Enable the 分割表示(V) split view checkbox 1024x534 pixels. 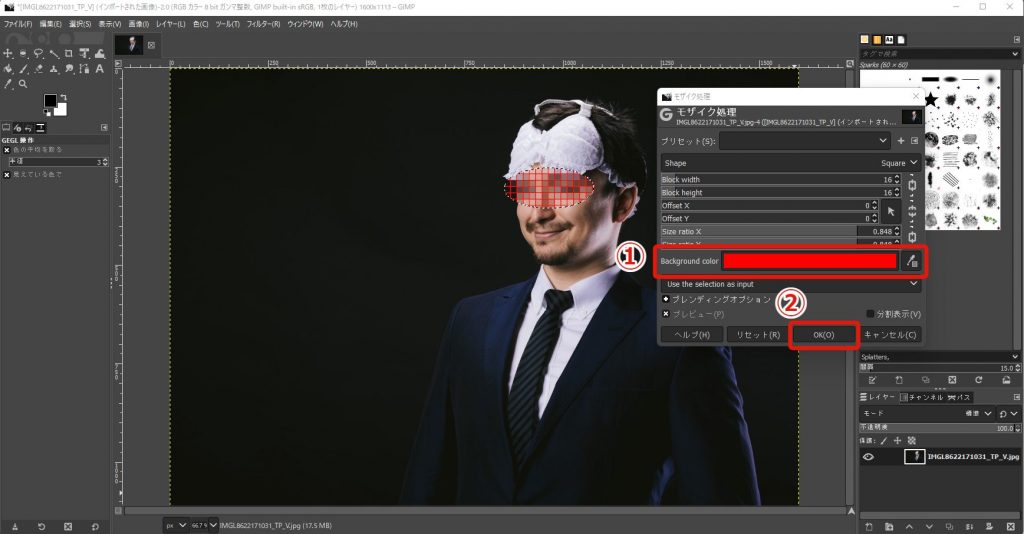pyautogui.click(x=870, y=314)
